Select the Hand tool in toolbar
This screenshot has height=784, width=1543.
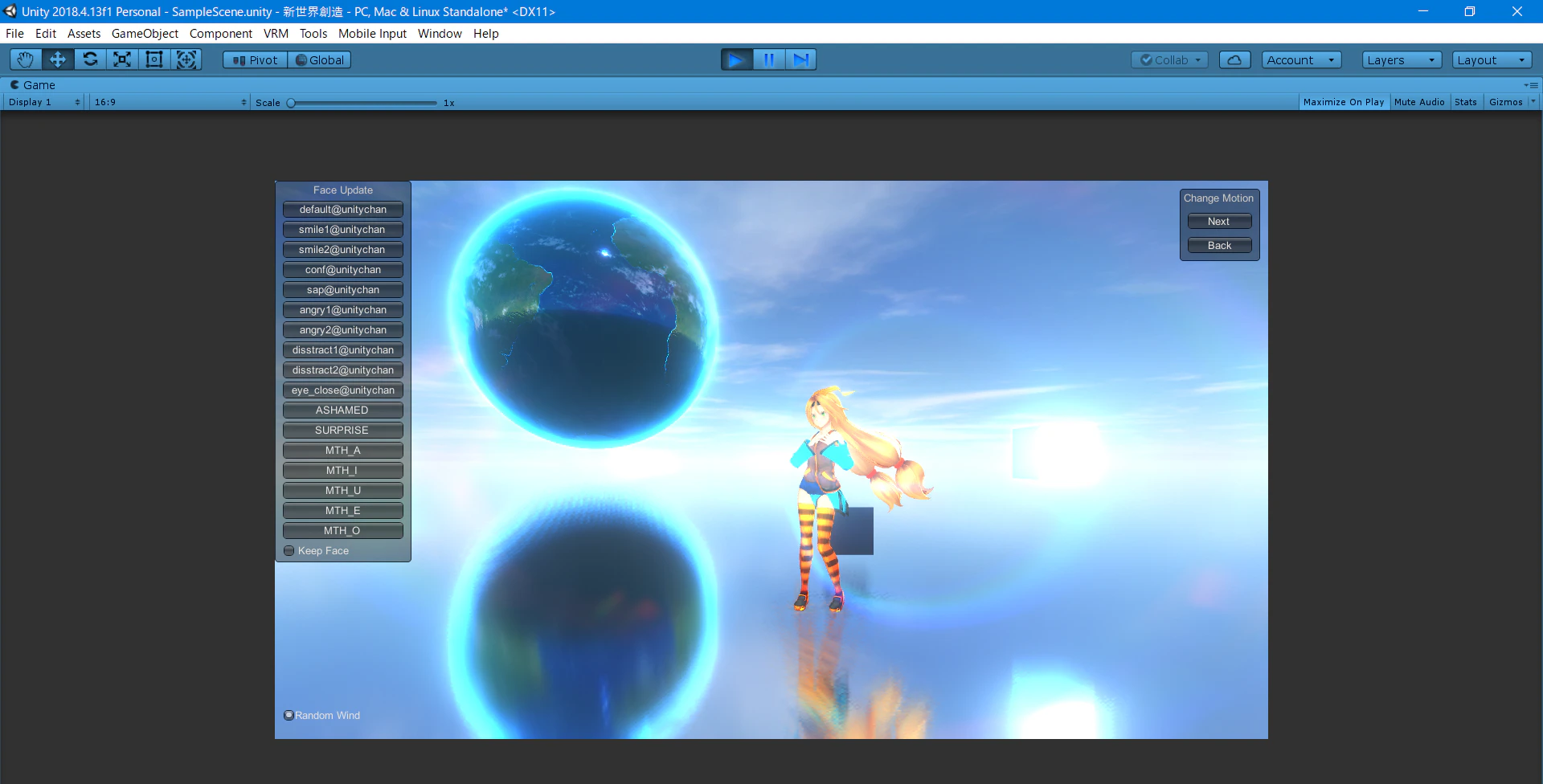click(26, 59)
